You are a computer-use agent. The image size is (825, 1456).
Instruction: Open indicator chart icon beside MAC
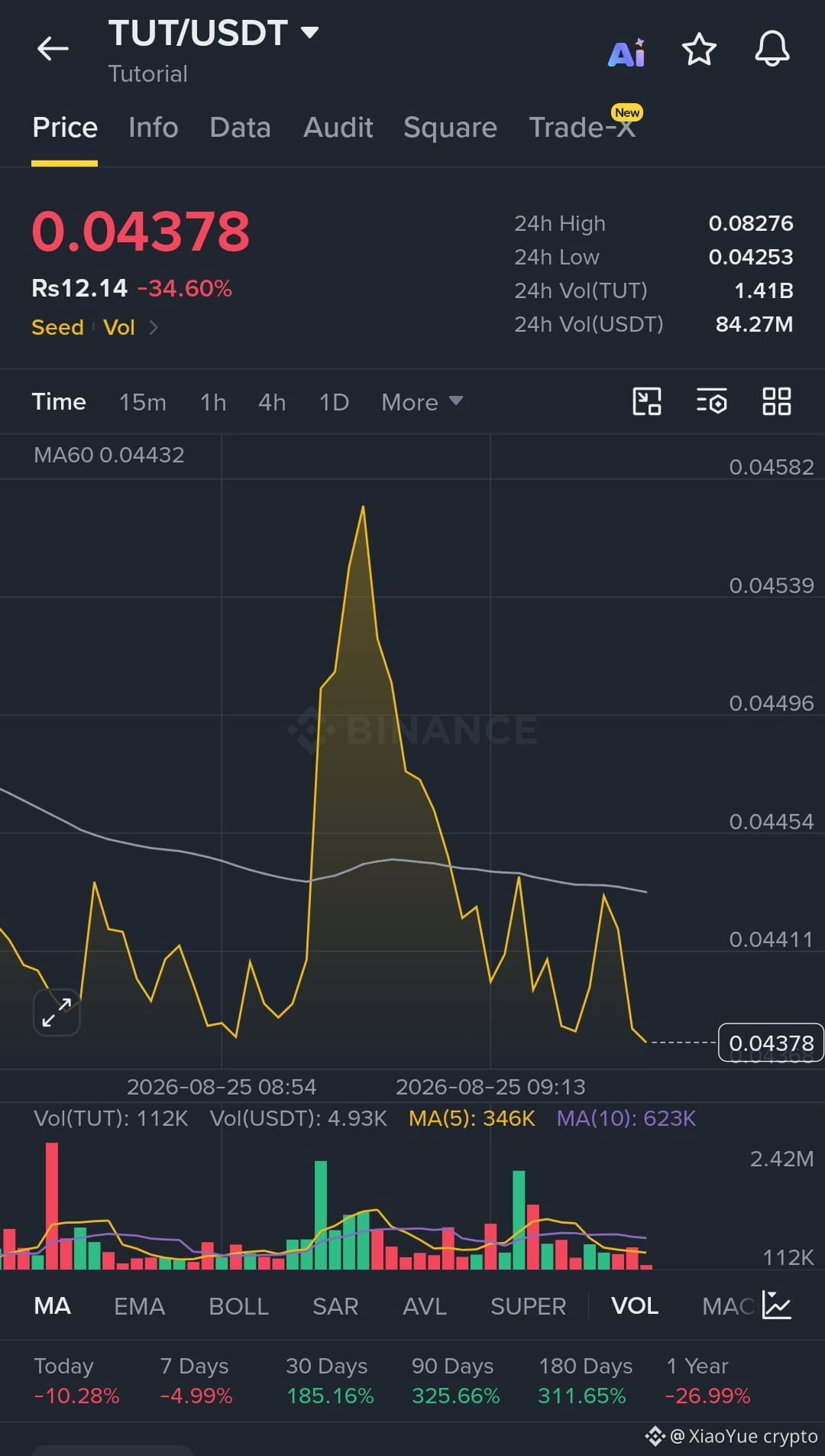777,1305
